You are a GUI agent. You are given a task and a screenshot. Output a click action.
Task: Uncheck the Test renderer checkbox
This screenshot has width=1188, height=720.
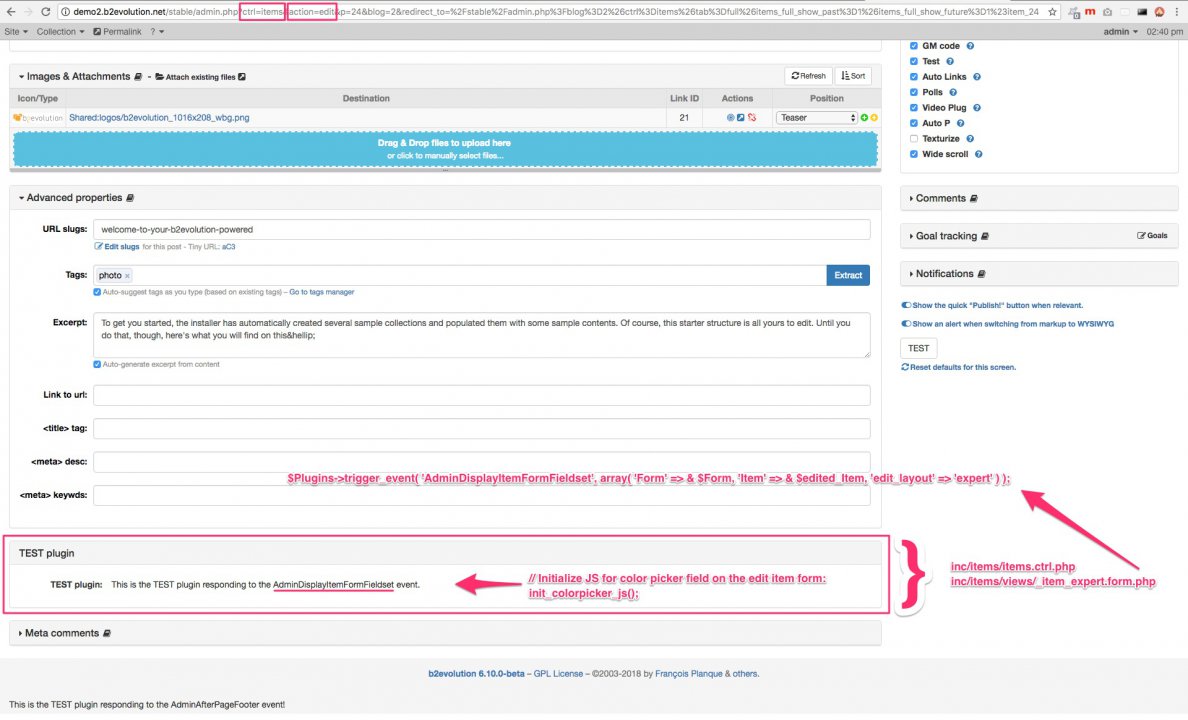click(x=914, y=61)
